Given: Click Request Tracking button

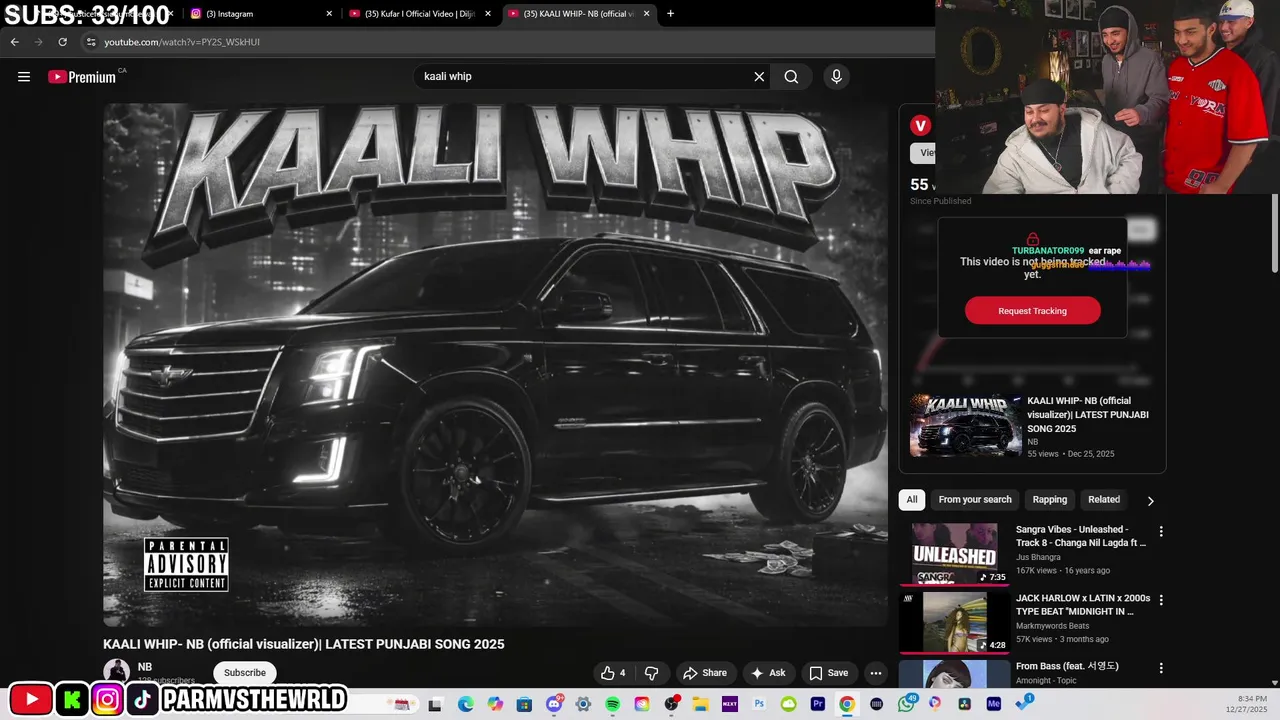Looking at the screenshot, I should point(1032,311).
